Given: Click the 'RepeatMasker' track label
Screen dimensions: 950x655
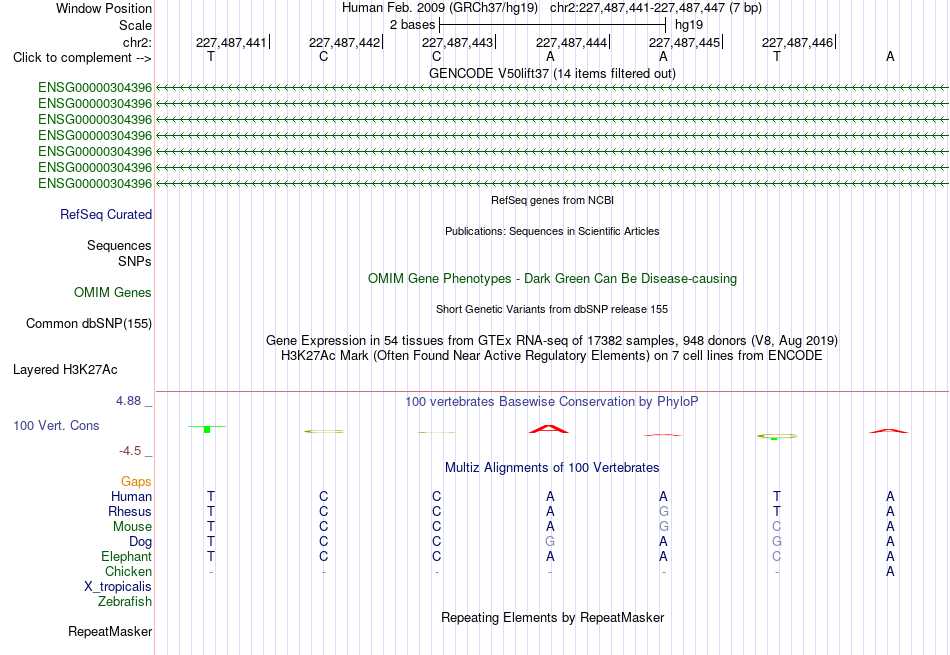Looking at the screenshot, I should [110, 632].
